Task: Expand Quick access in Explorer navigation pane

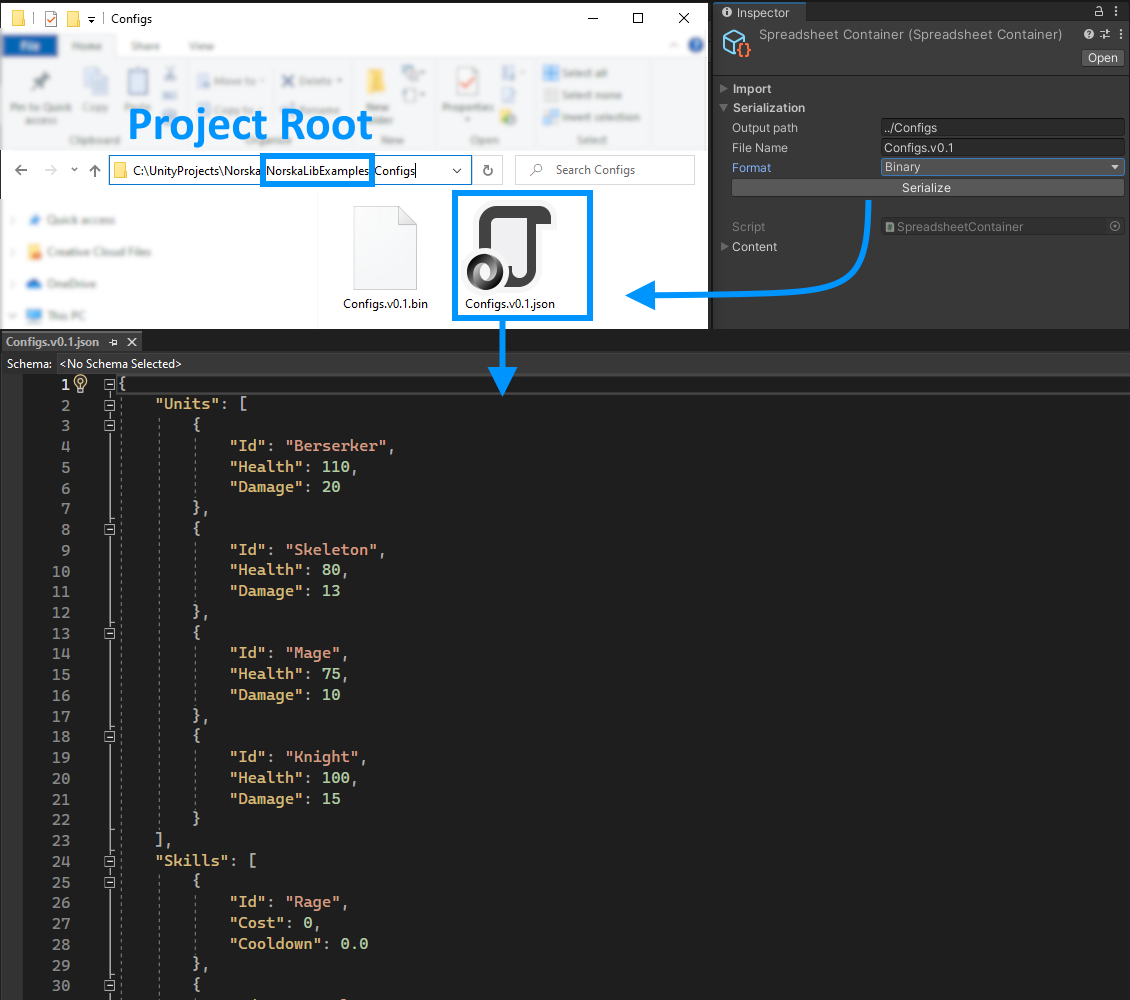Action: point(12,220)
